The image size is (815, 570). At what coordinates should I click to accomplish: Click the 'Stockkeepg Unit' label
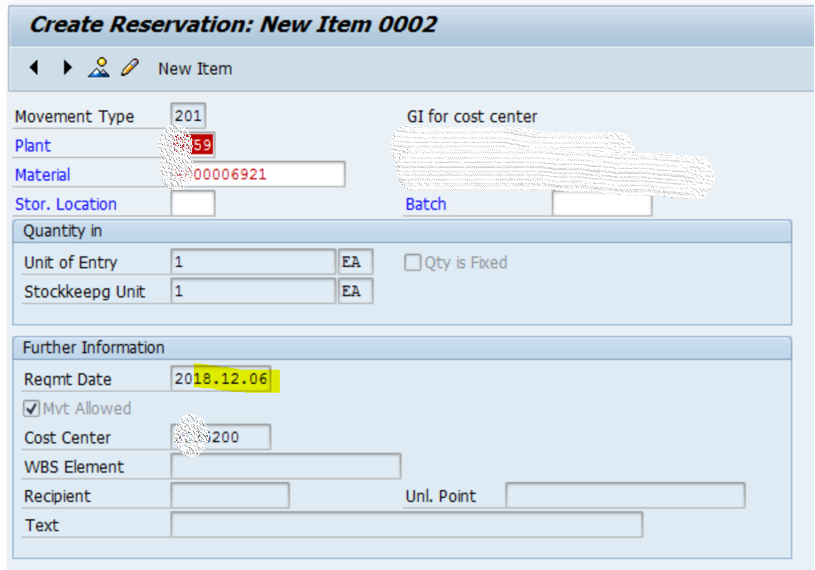point(84,292)
